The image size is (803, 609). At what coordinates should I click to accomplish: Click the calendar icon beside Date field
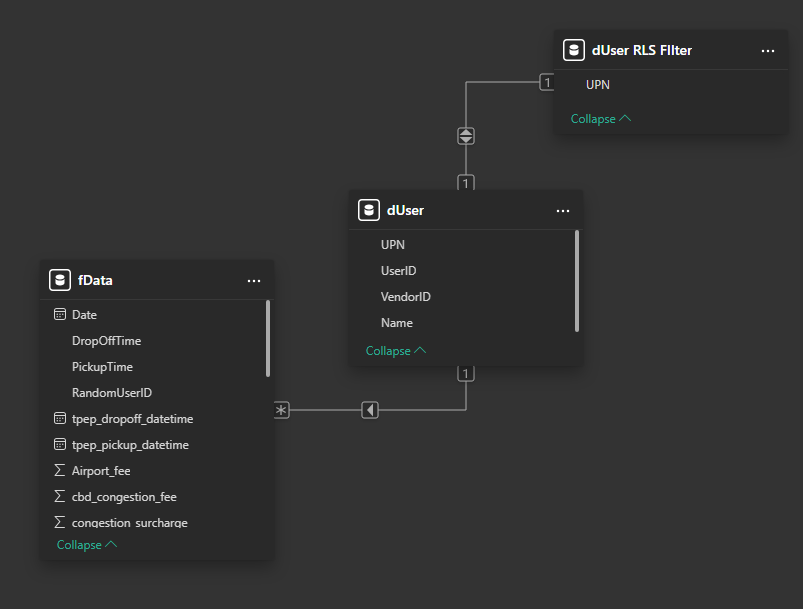[x=60, y=315]
